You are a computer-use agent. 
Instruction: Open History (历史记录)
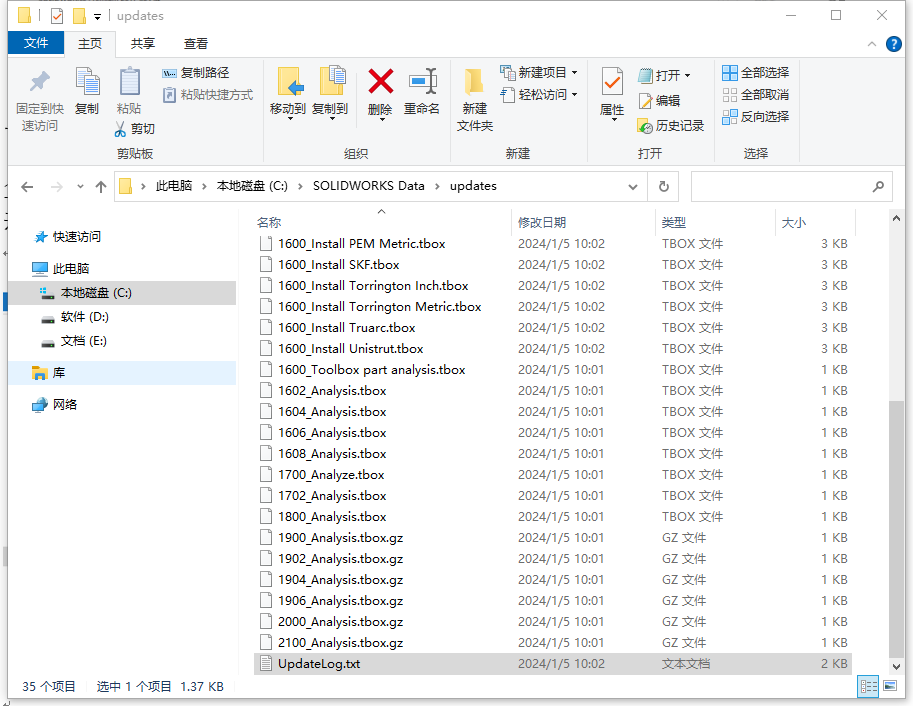(x=671, y=126)
